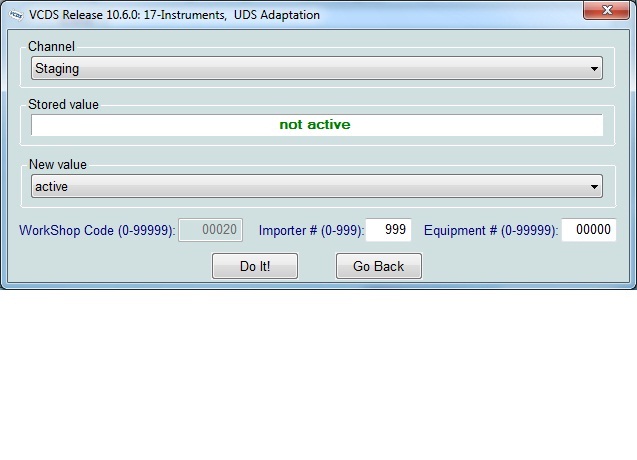Select the Staging text in Channel box
This screenshot has height=460, width=637.
click(x=57, y=69)
